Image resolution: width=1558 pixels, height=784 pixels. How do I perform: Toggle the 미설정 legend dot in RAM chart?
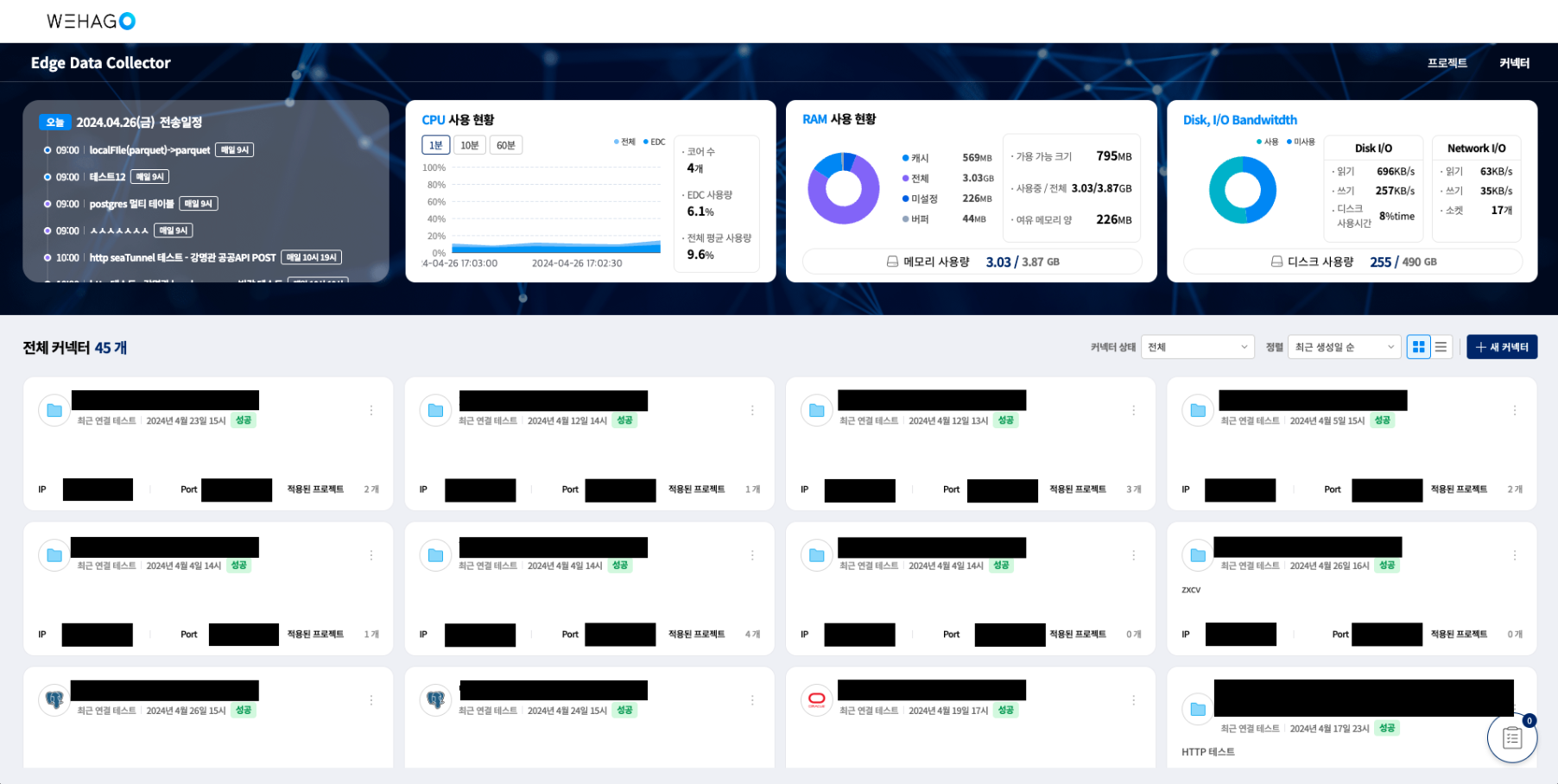(905, 199)
